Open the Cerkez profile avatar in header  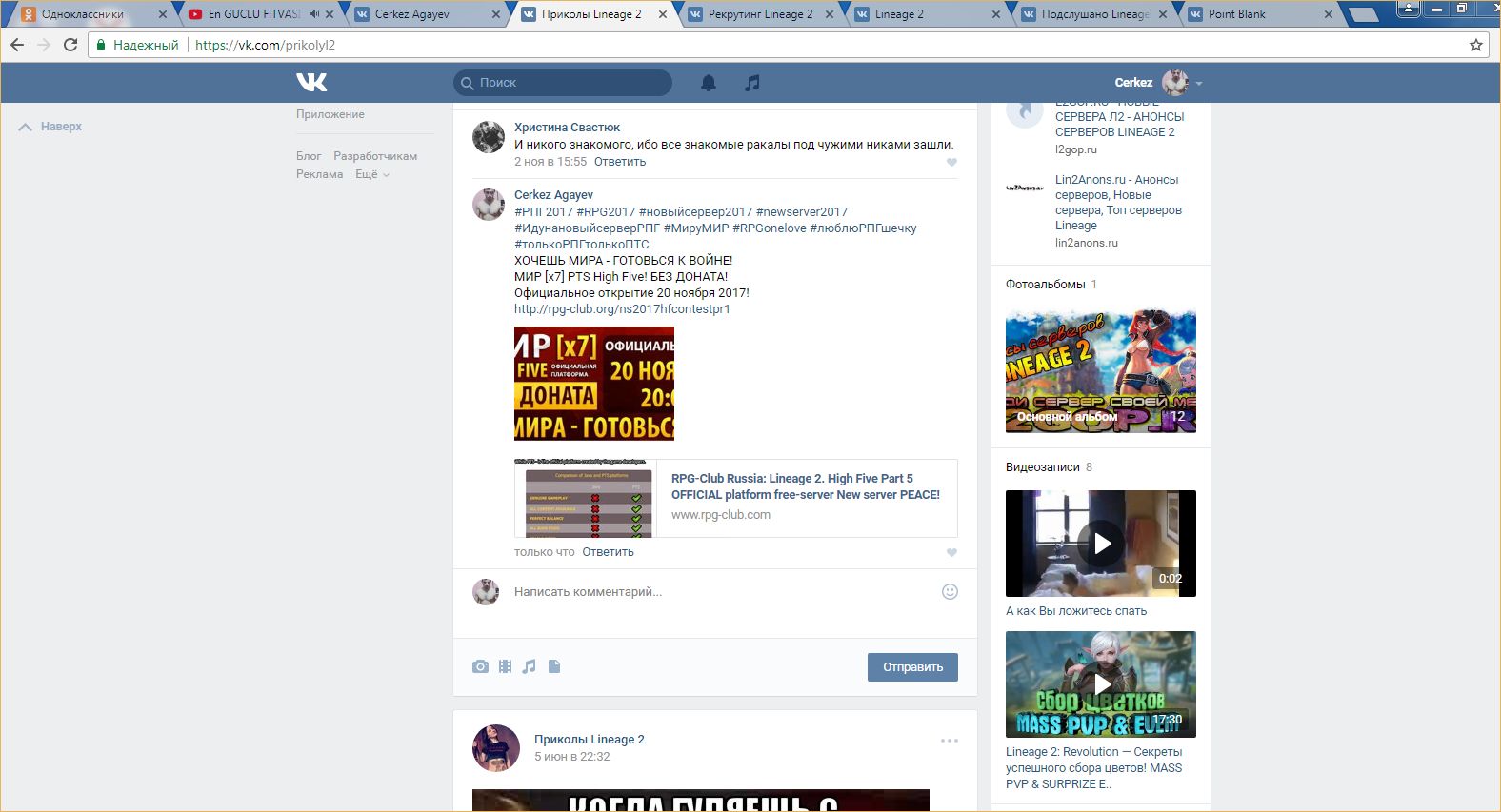1175,83
